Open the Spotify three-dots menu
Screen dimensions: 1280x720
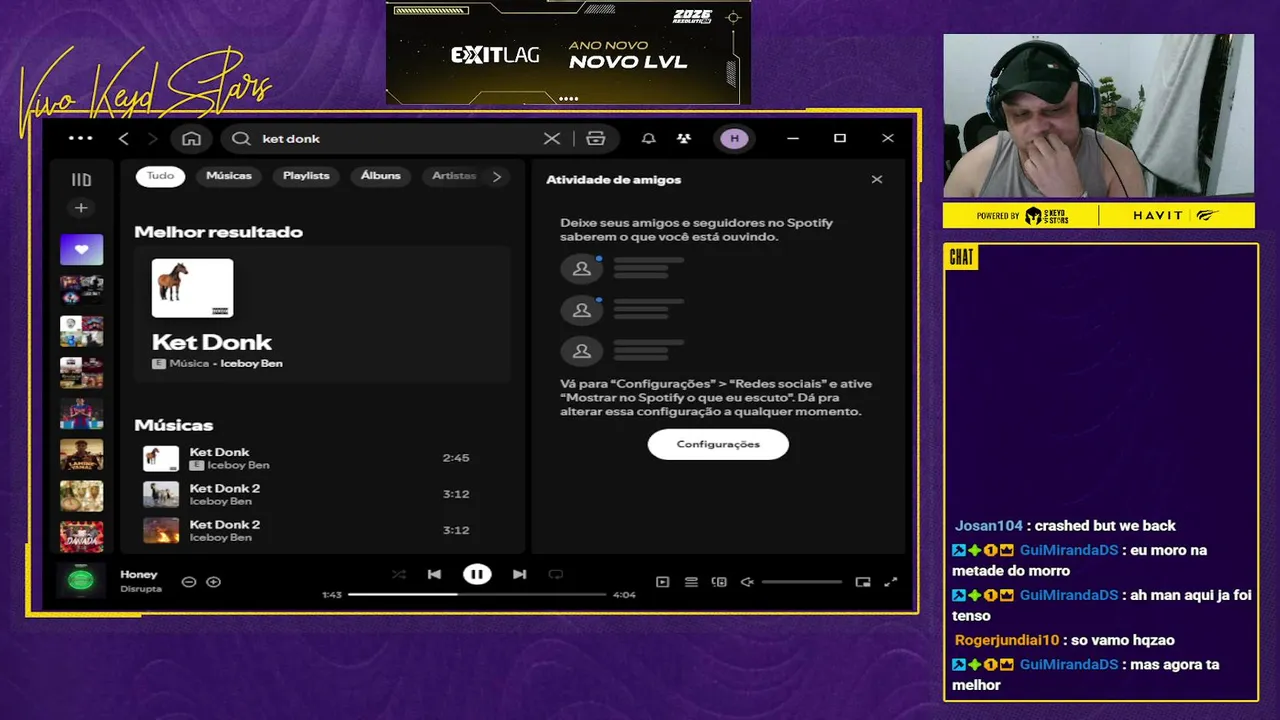(x=80, y=139)
